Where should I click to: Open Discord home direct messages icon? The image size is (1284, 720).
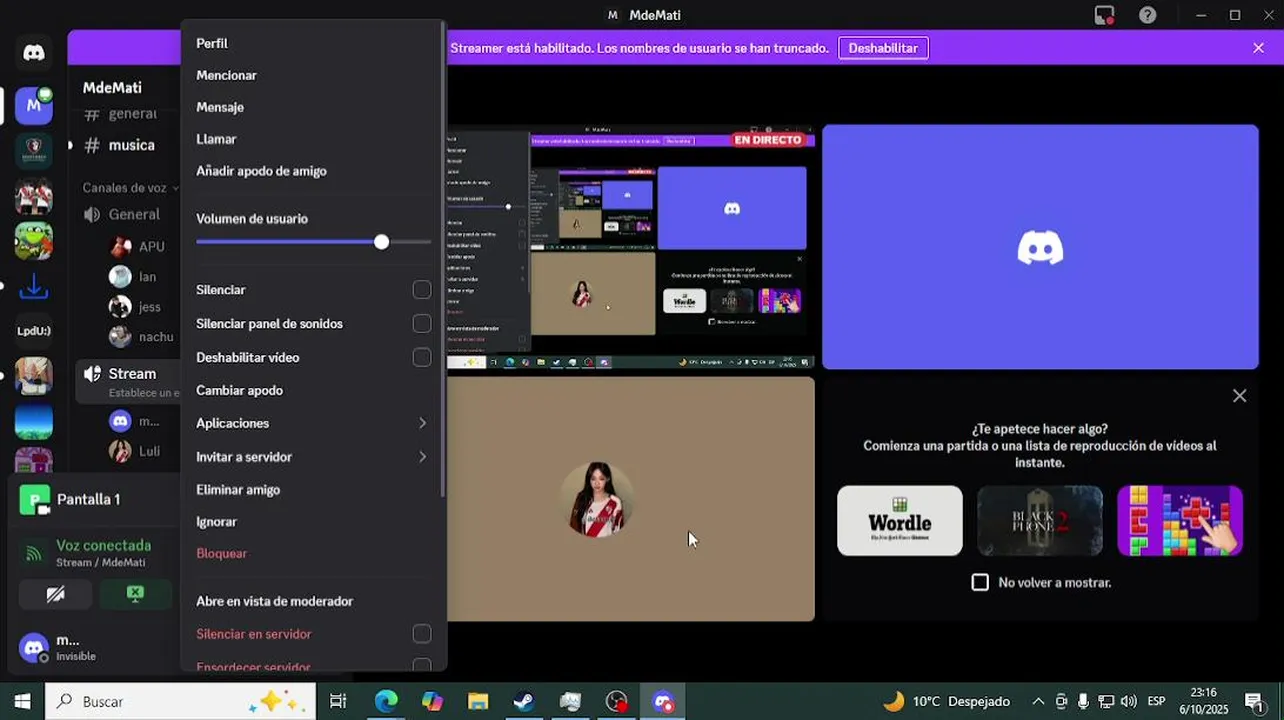(34, 53)
